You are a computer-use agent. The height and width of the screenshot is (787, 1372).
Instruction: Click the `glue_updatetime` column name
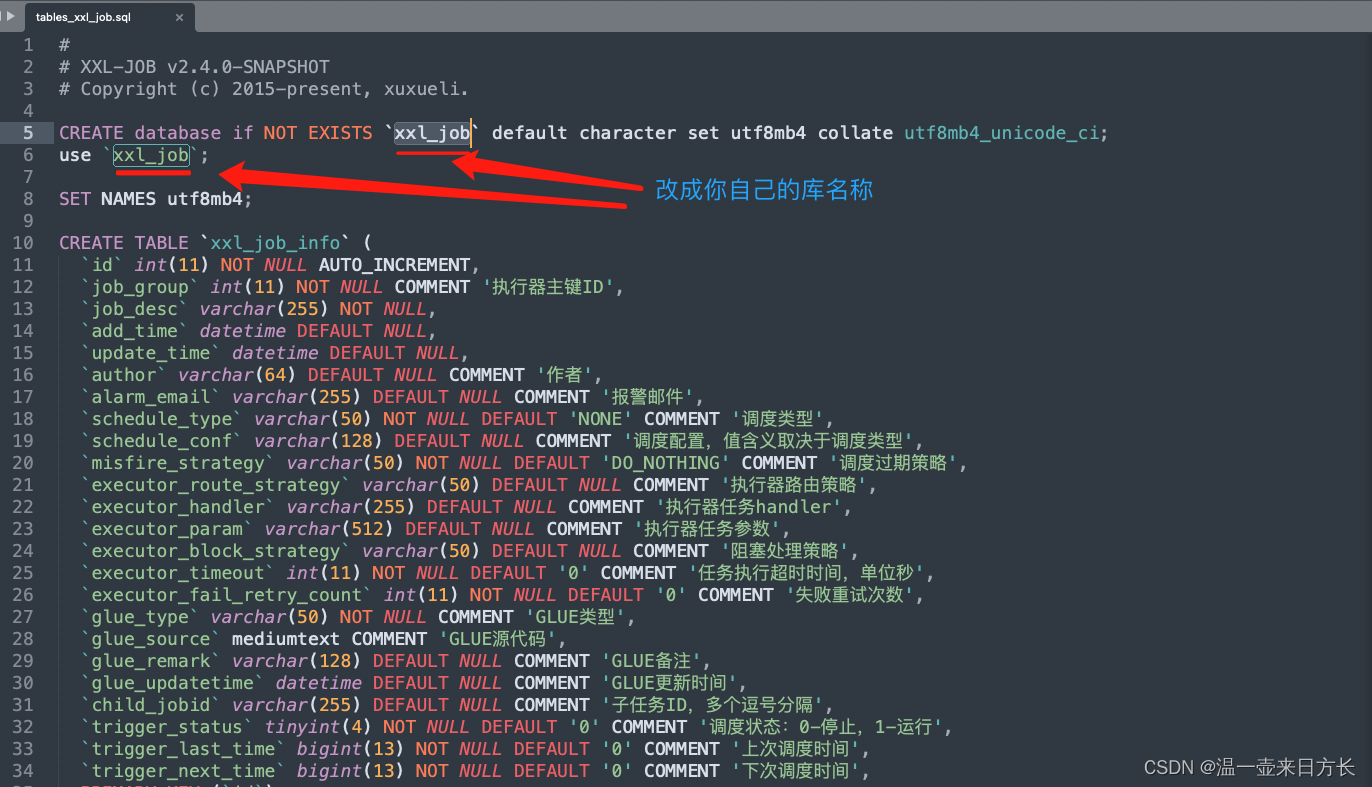[173, 683]
